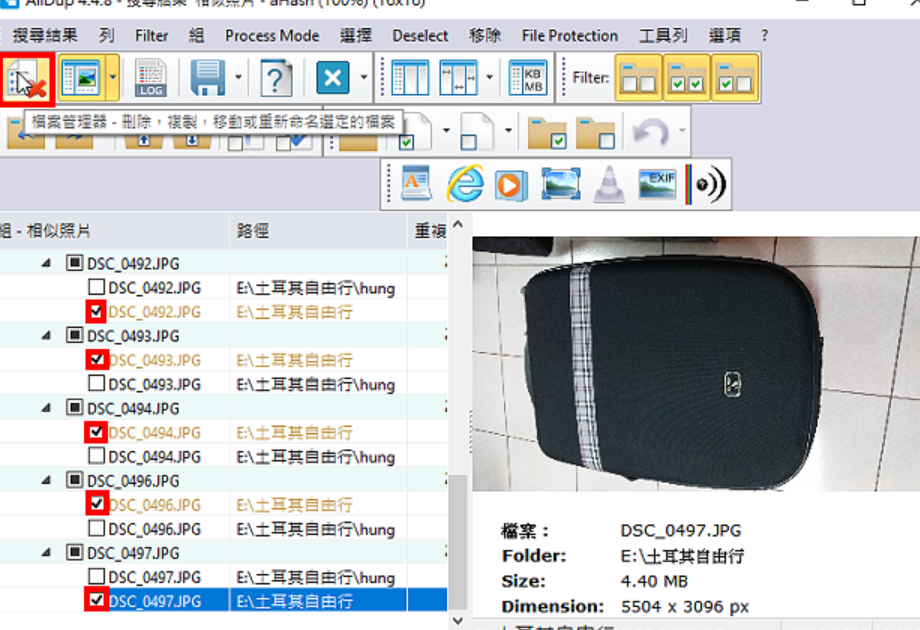Collapse the DSC_0496.JPG group

coord(46,480)
